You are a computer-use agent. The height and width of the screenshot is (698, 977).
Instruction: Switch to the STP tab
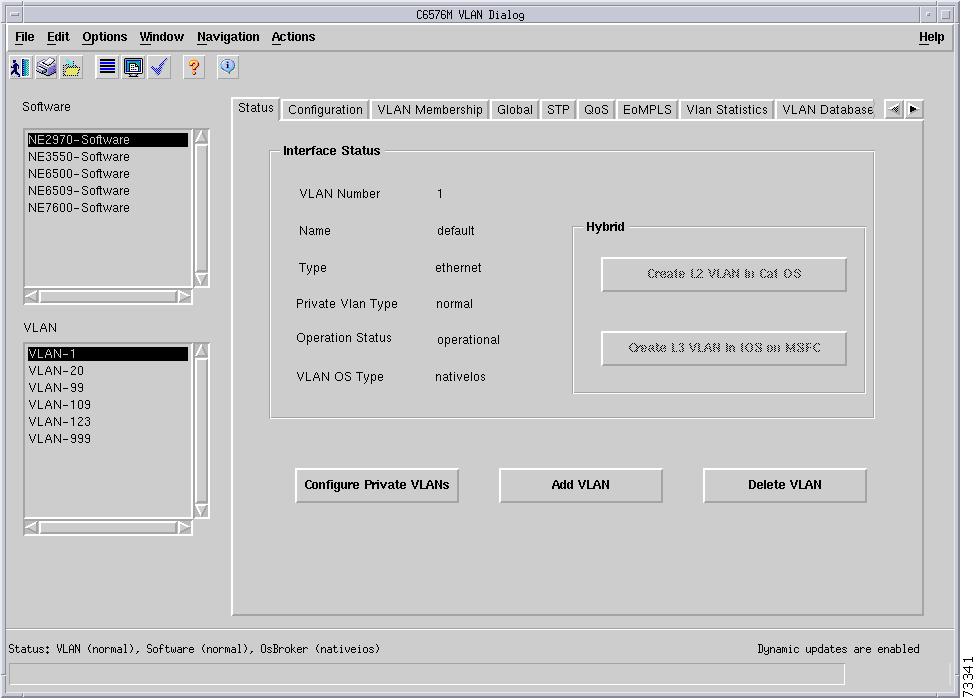(558, 110)
